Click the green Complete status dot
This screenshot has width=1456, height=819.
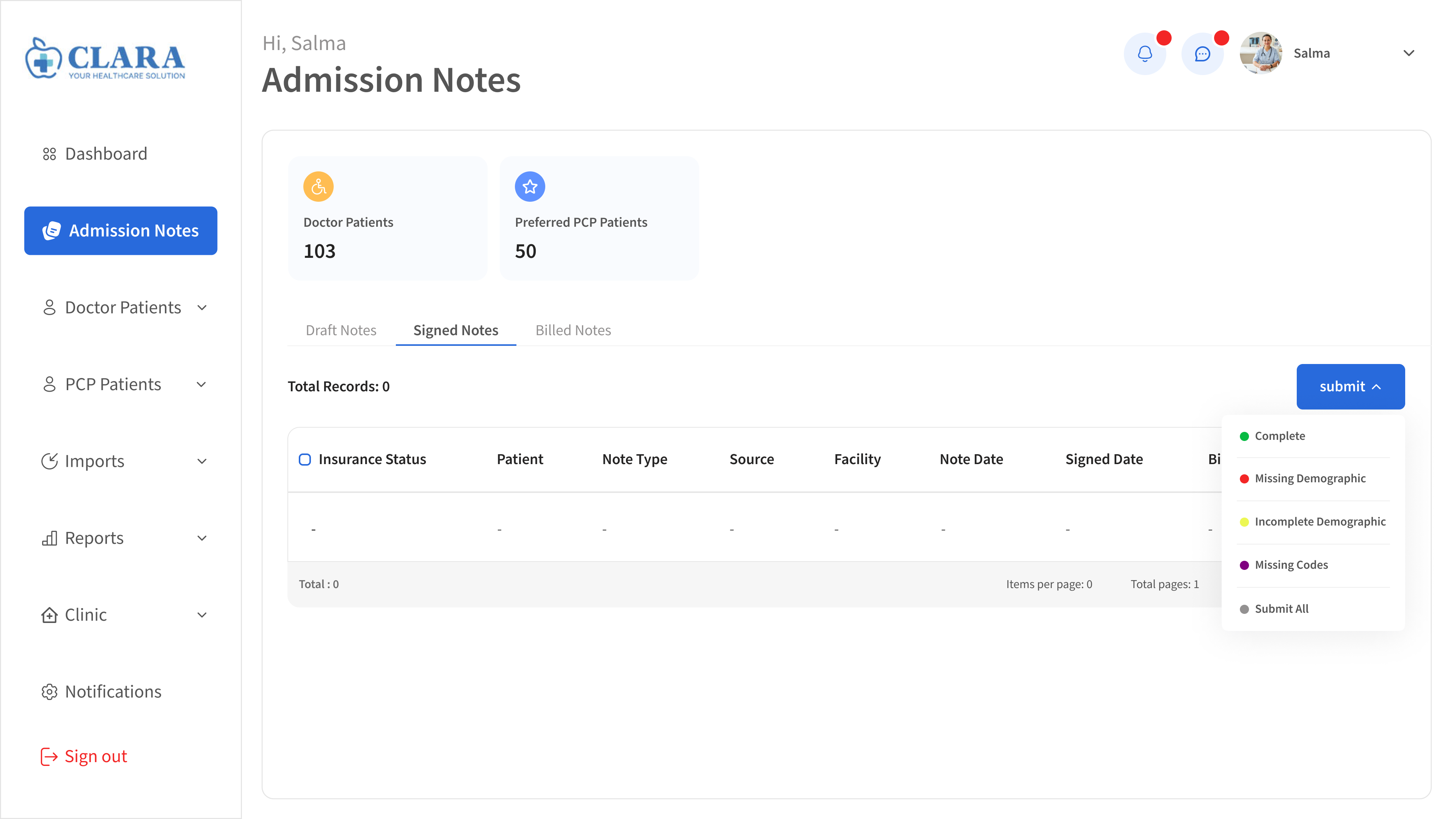tap(1244, 436)
